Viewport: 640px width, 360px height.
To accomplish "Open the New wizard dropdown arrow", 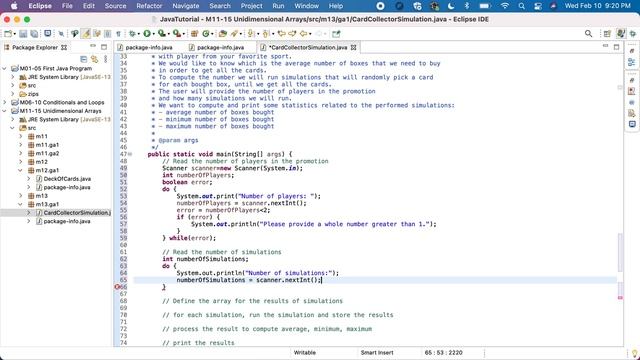I will 14,34.
